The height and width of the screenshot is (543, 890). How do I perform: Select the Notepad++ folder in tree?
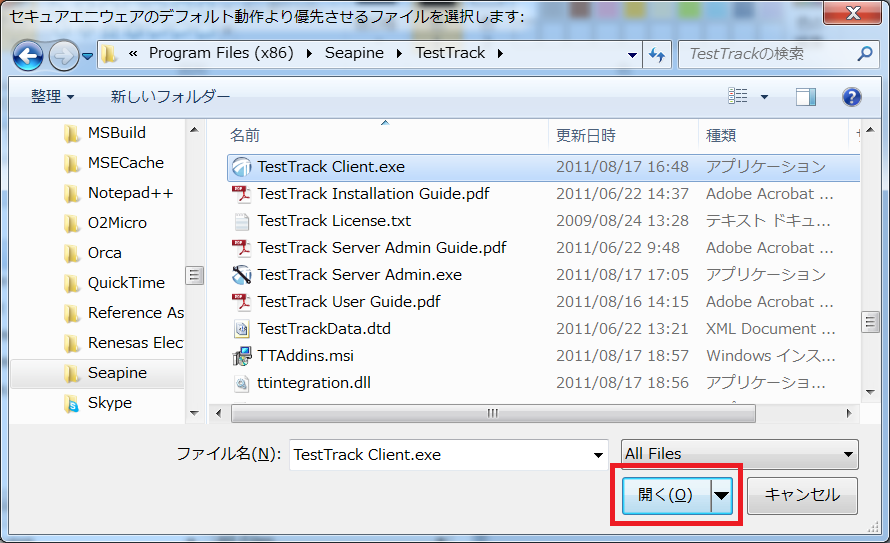tap(130, 193)
